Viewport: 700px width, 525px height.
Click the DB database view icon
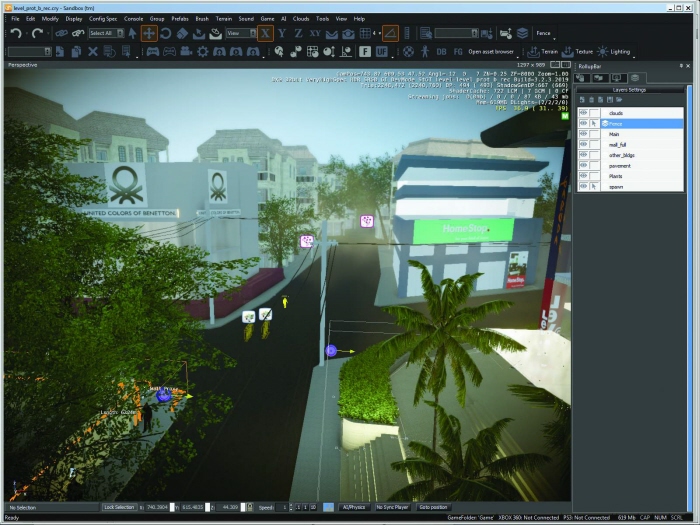[x=441, y=52]
